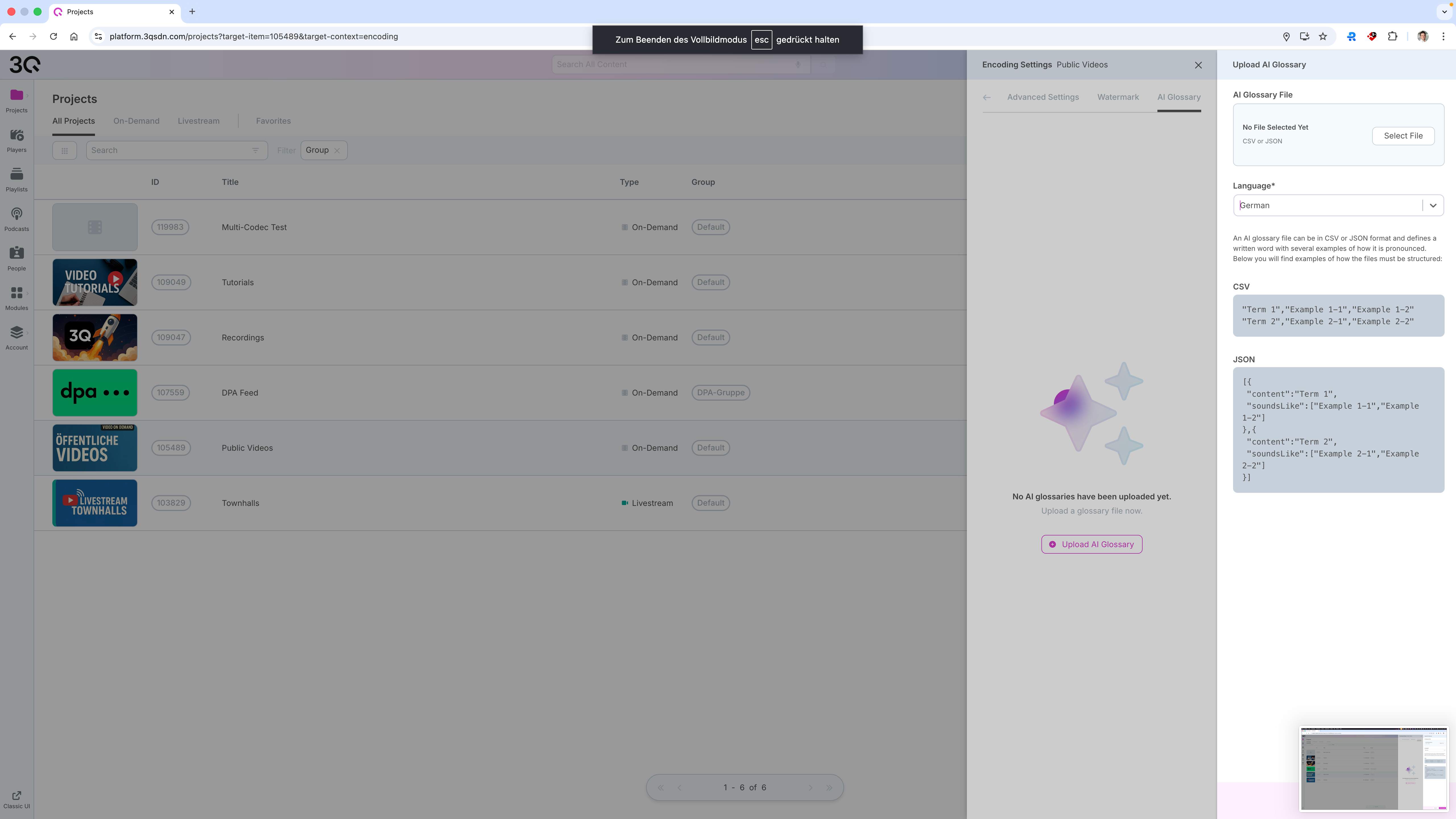
Task: Close the Encoding Settings panel
Action: [x=1198, y=65]
